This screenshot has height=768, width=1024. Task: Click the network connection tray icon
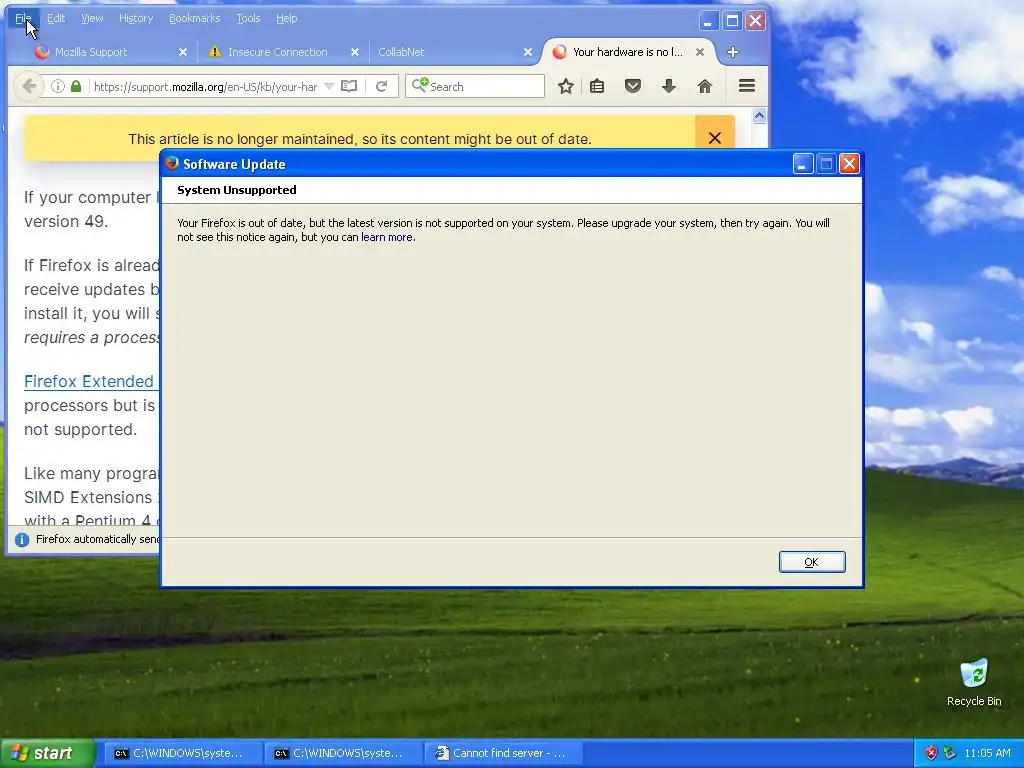click(x=950, y=753)
